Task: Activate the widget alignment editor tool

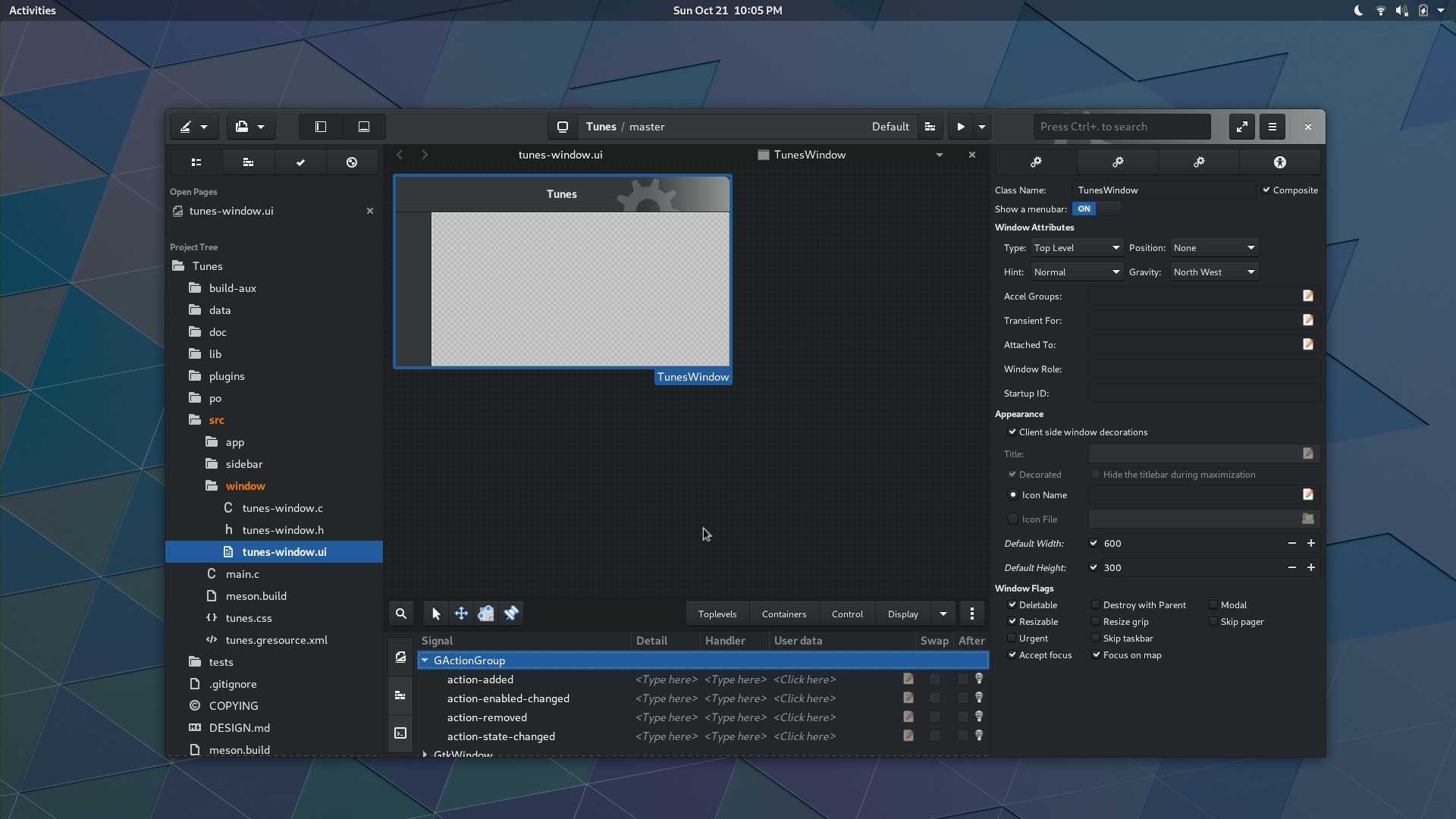Action: click(x=512, y=613)
